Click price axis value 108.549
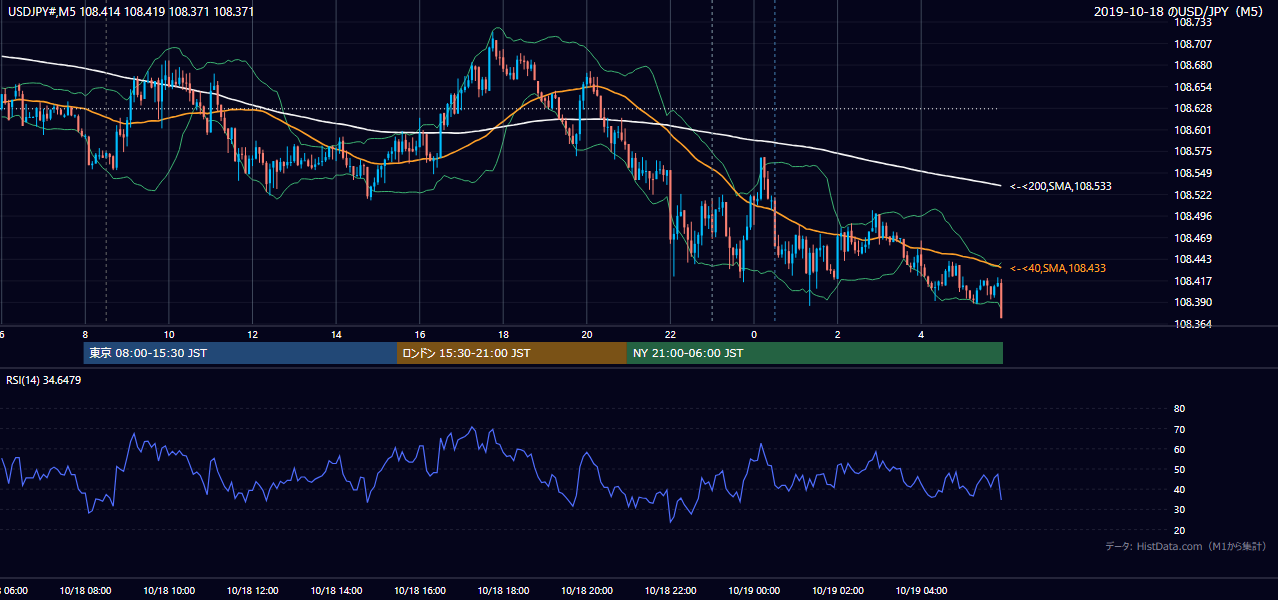The width and height of the screenshot is (1278, 600). [1193, 173]
